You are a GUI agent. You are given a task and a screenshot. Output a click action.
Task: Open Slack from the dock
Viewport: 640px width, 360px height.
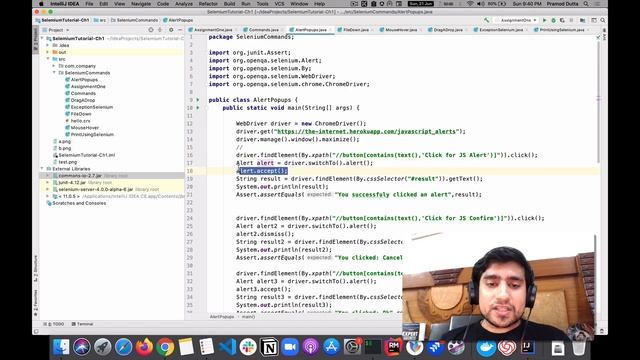coord(248,347)
